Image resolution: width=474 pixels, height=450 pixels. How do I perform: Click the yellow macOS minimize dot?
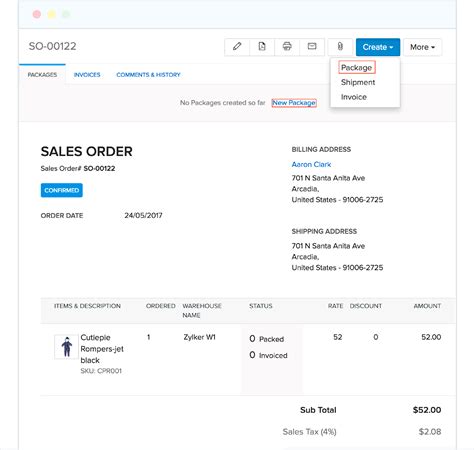point(52,14)
